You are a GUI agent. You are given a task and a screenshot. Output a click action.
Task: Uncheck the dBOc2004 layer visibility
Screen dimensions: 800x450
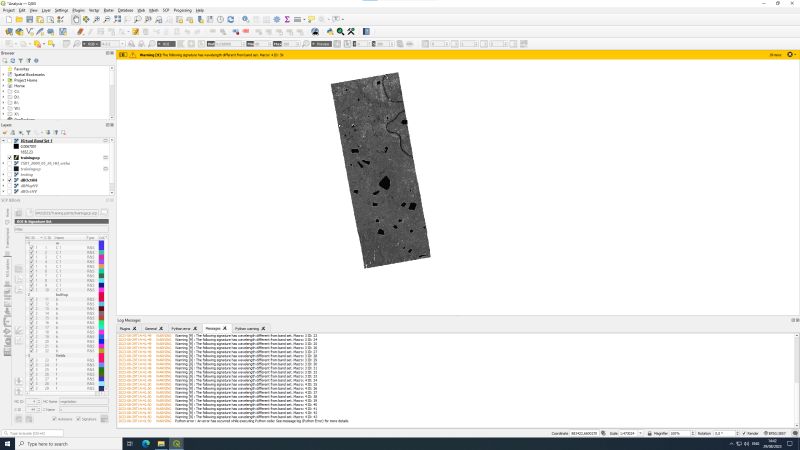tap(10, 180)
